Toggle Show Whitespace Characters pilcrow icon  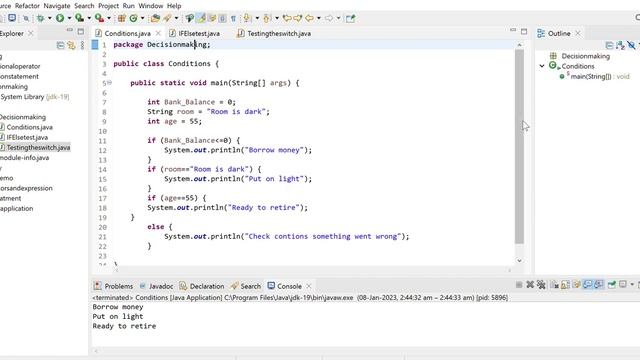click(x=233, y=18)
